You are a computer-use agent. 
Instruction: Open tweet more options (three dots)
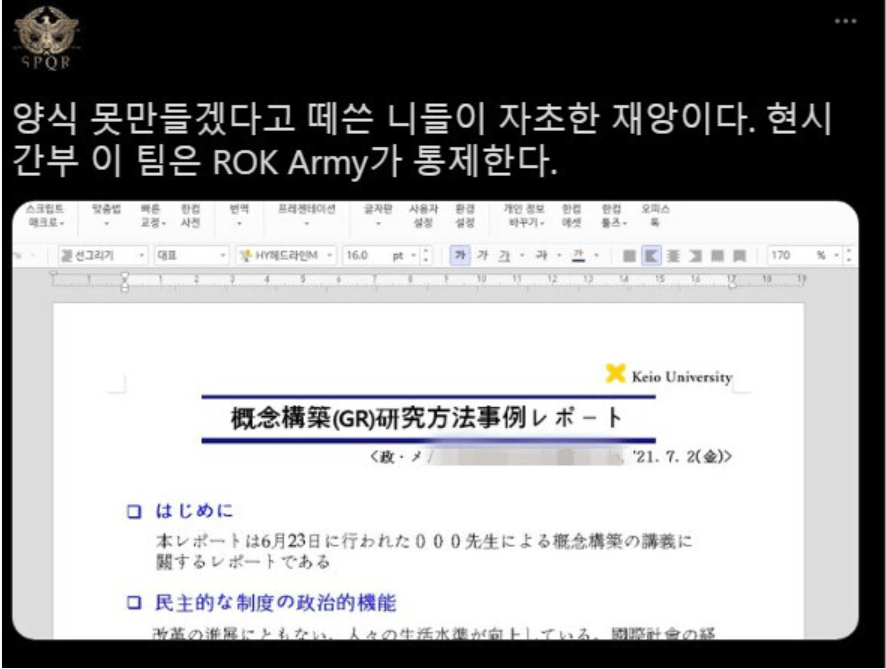coord(846,21)
